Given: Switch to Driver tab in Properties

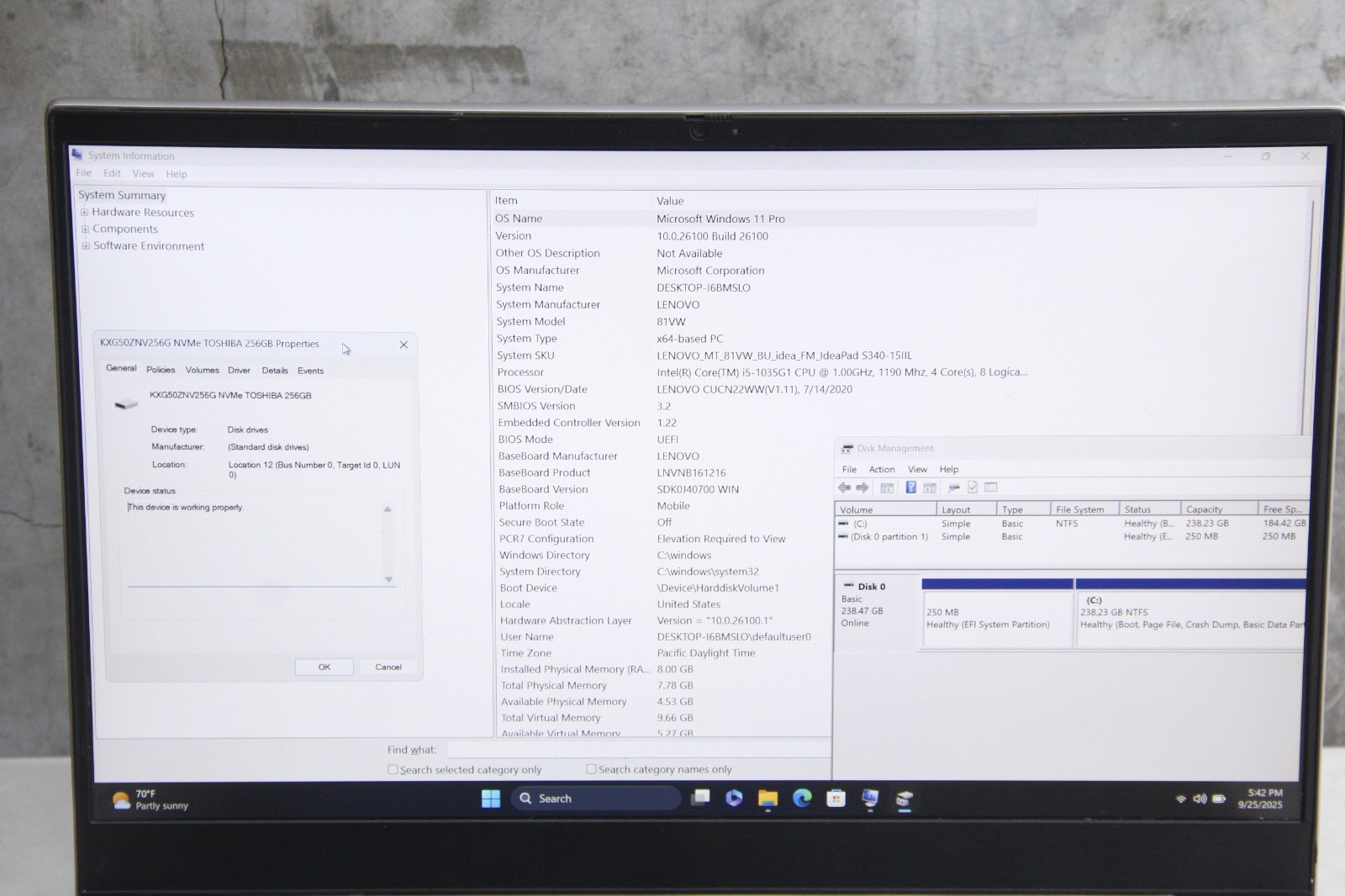Looking at the screenshot, I should [239, 370].
